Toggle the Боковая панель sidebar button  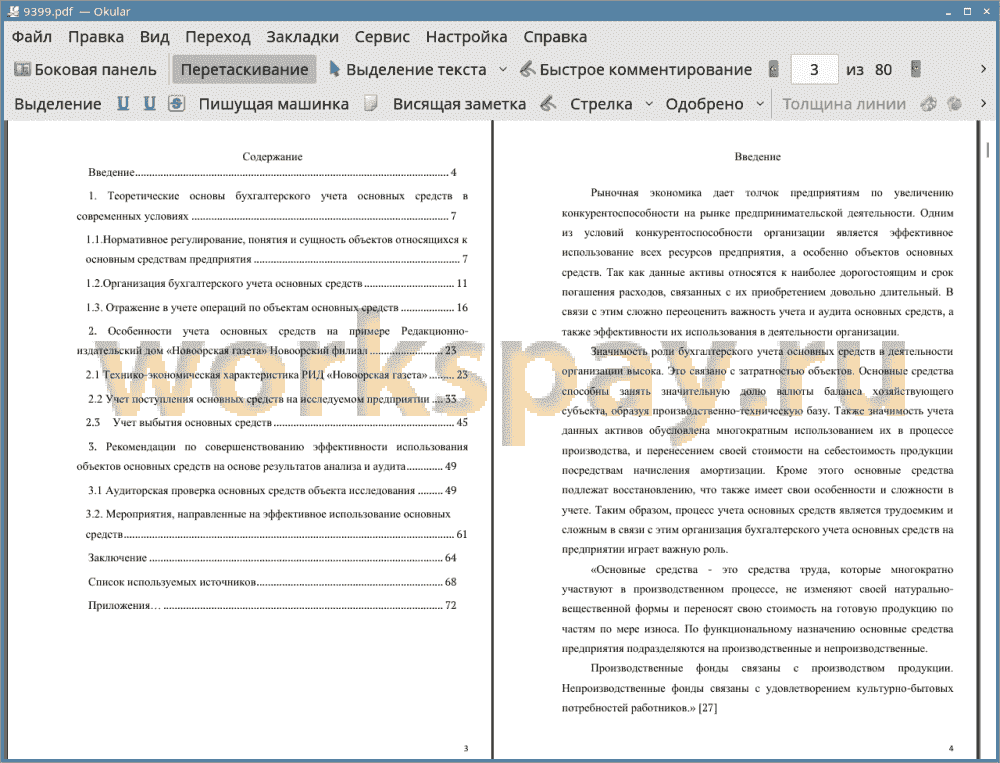(x=85, y=70)
